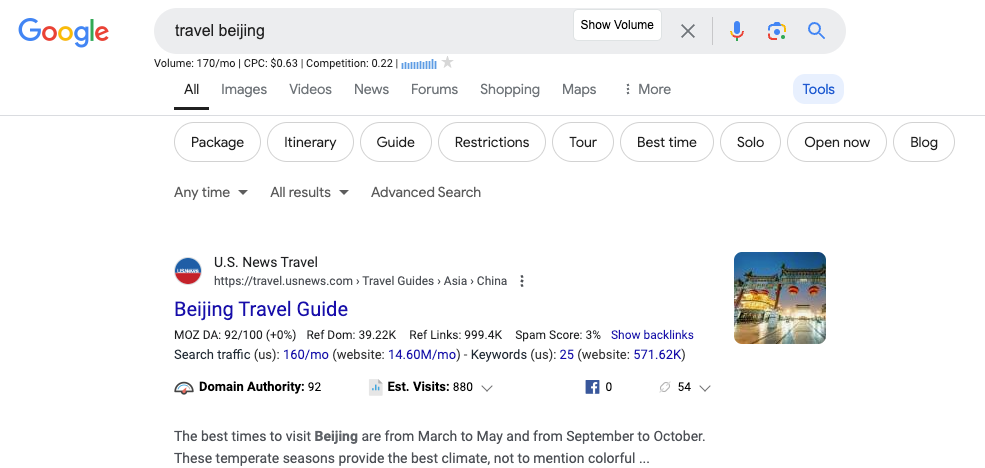
Task: Click the backlink chain icon near 54
Action: coord(665,387)
